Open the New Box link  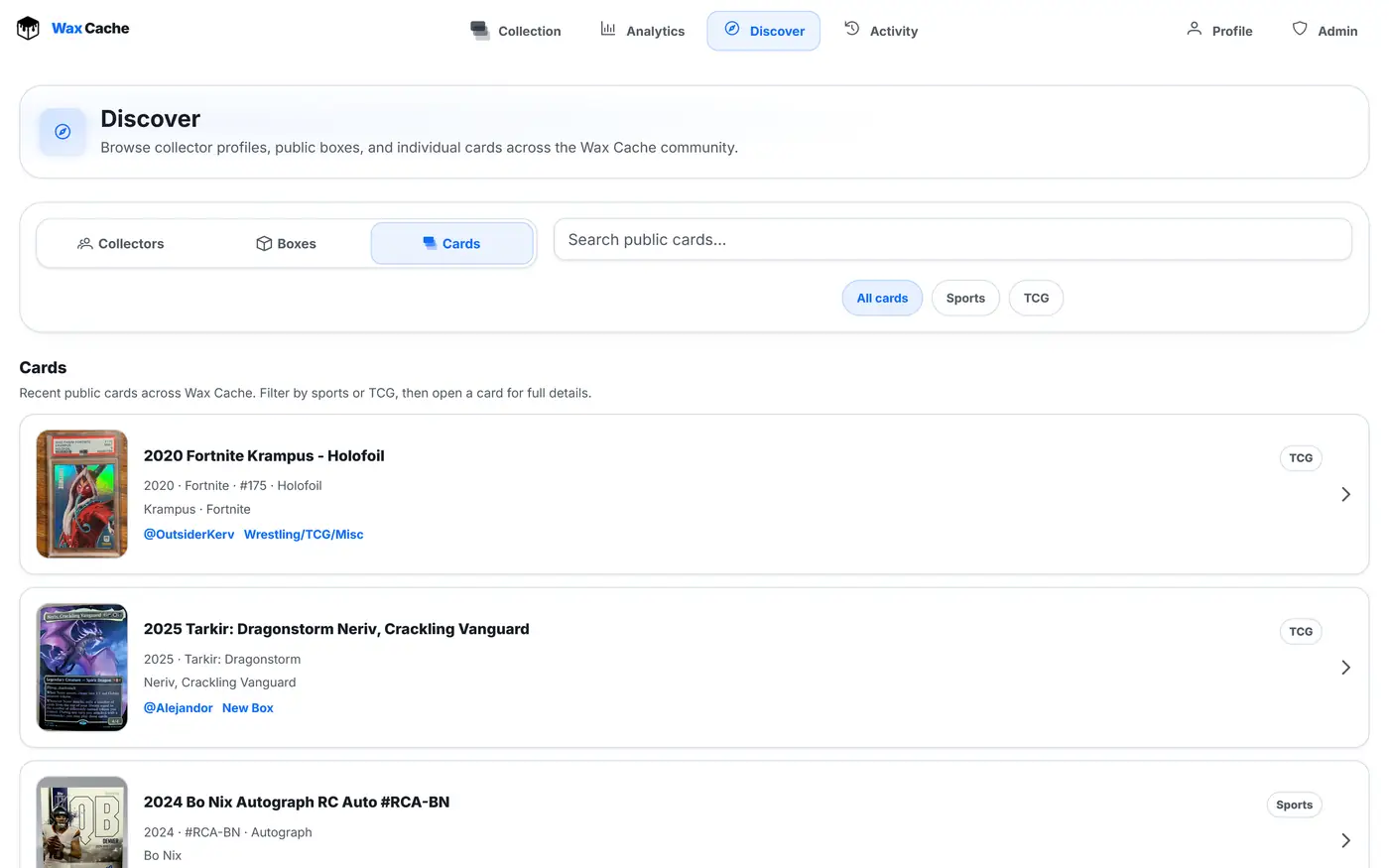tap(248, 708)
